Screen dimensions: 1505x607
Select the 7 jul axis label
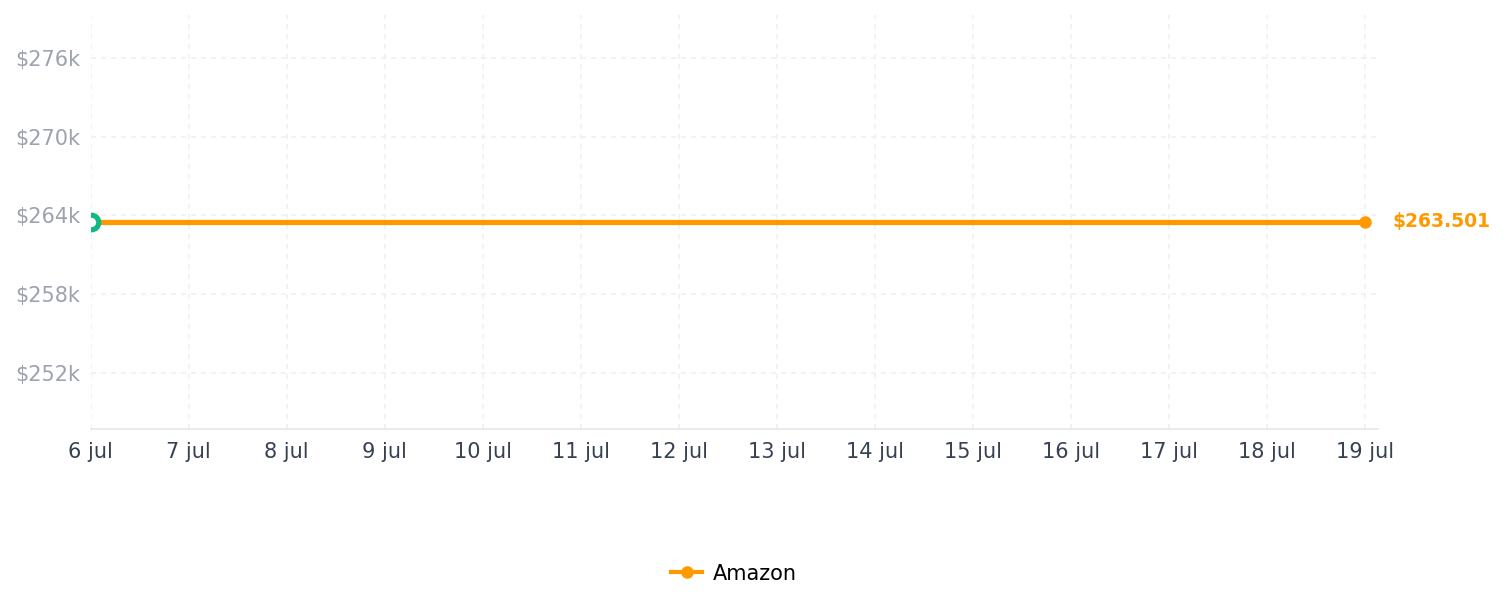coord(188,451)
